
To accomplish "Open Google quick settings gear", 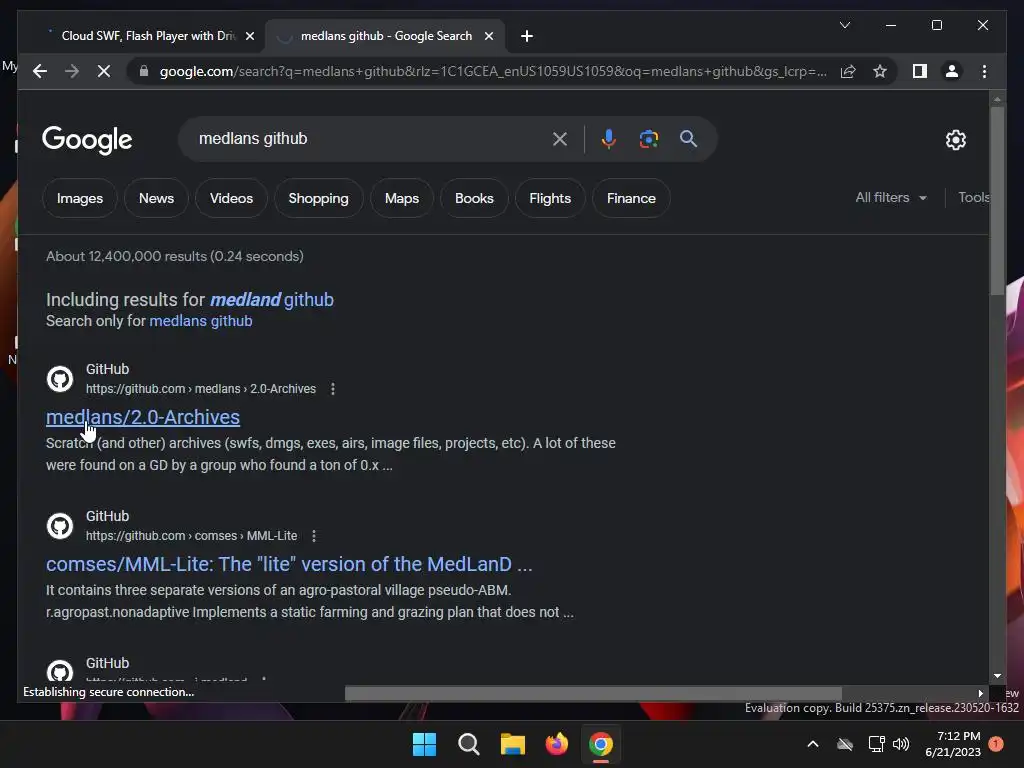I will [x=955, y=140].
